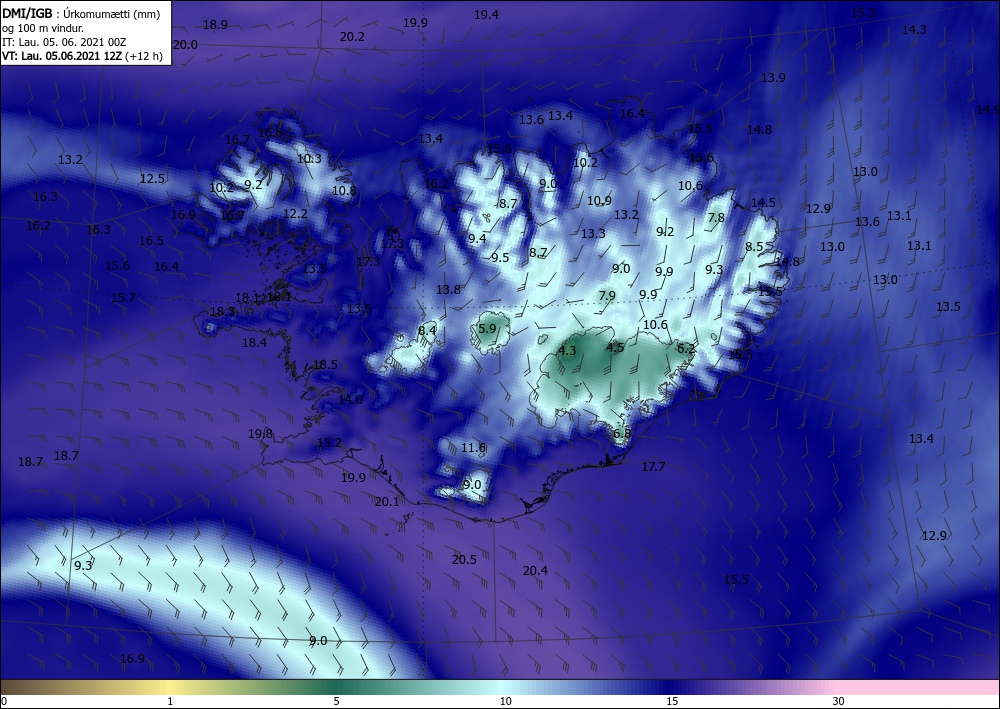Click the 14.5 value off the northeast coast
The height and width of the screenshot is (709, 1000).
(763, 203)
